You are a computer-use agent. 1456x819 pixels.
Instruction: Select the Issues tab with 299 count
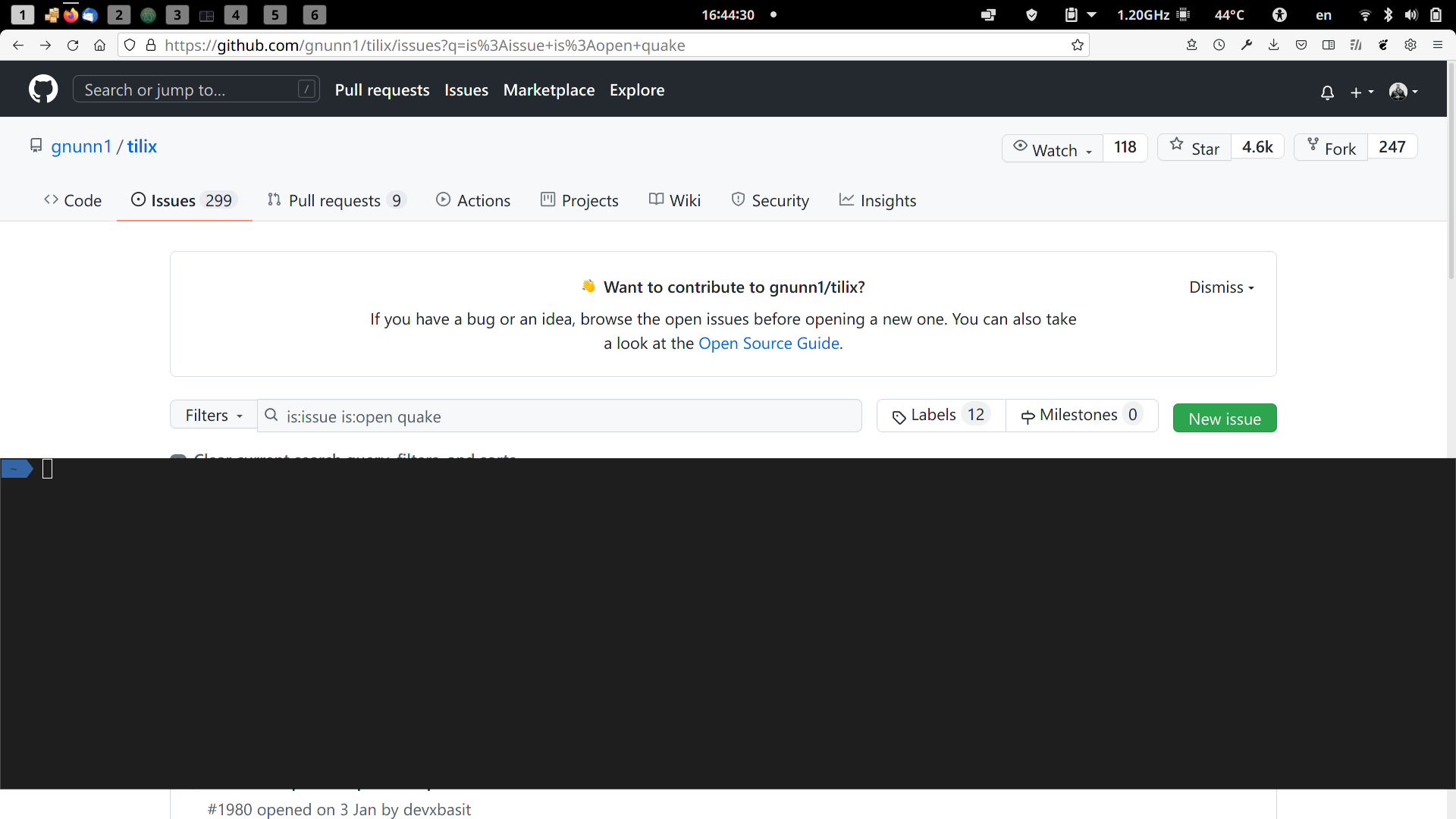pyautogui.click(x=184, y=200)
